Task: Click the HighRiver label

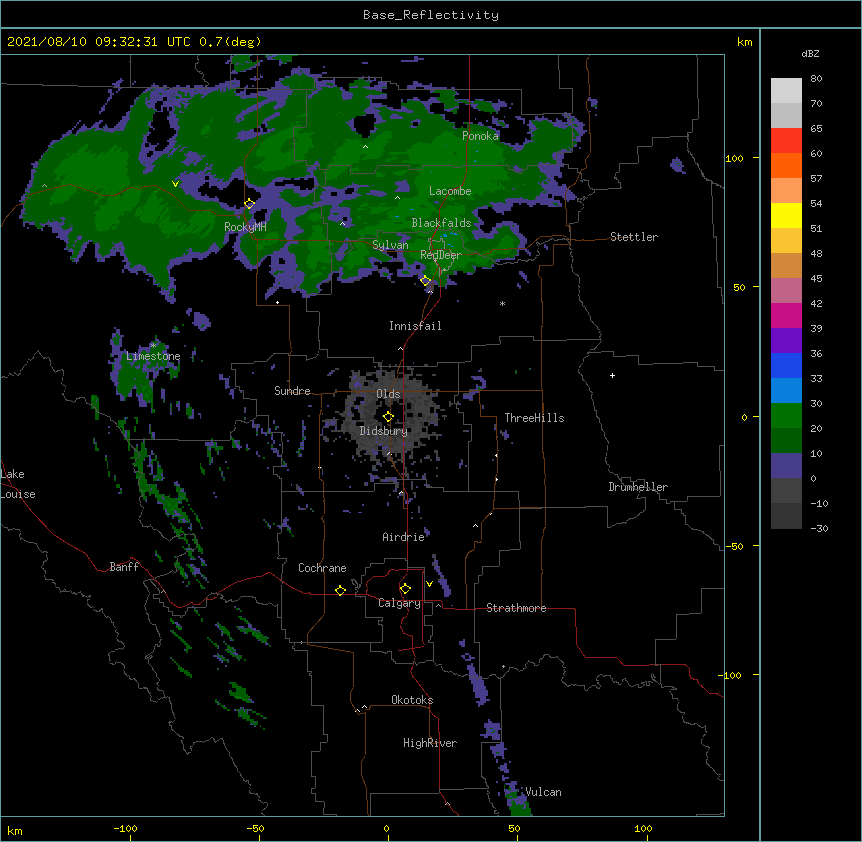Action: click(430, 743)
